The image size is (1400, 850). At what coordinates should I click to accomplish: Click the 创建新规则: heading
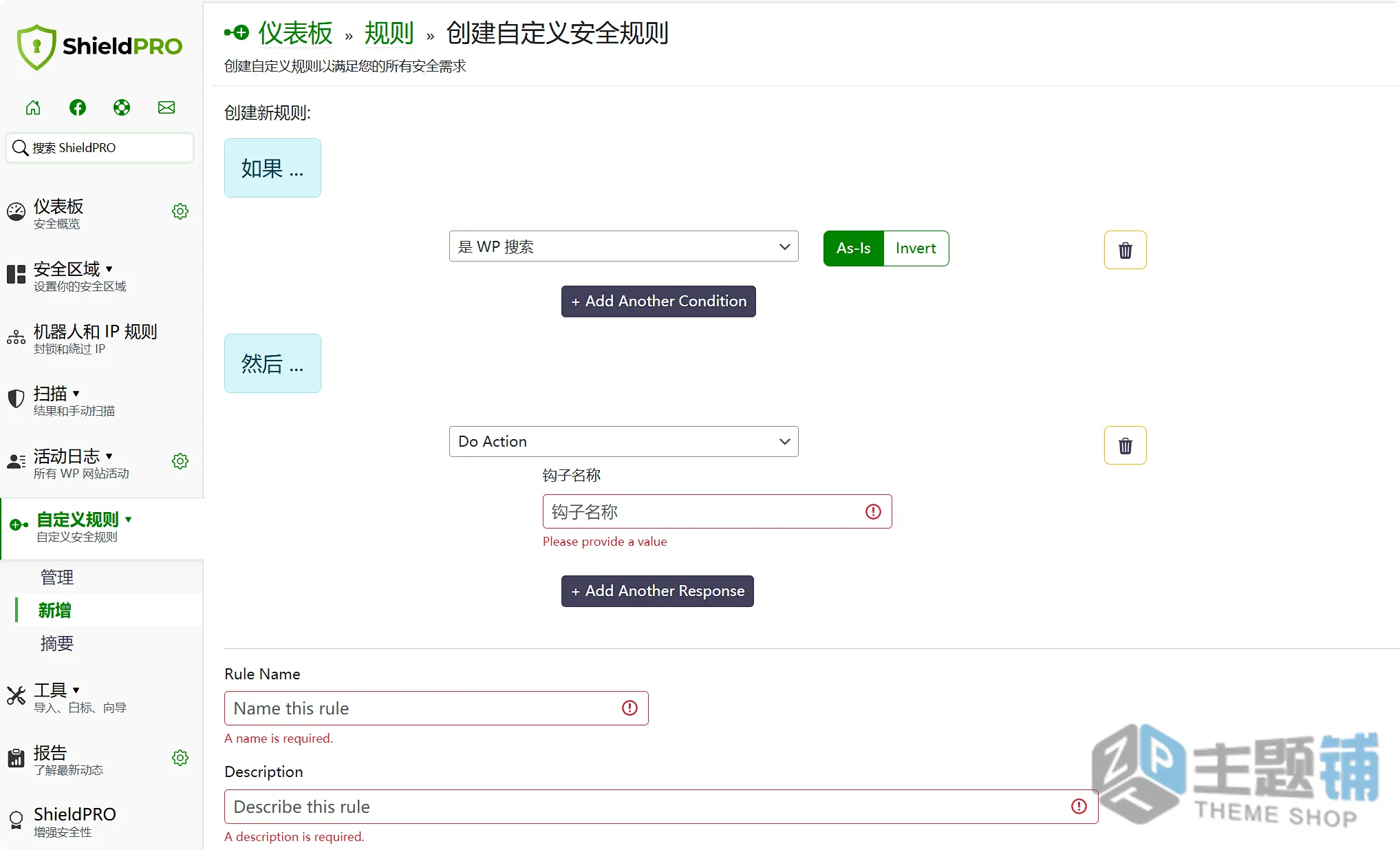tap(268, 113)
